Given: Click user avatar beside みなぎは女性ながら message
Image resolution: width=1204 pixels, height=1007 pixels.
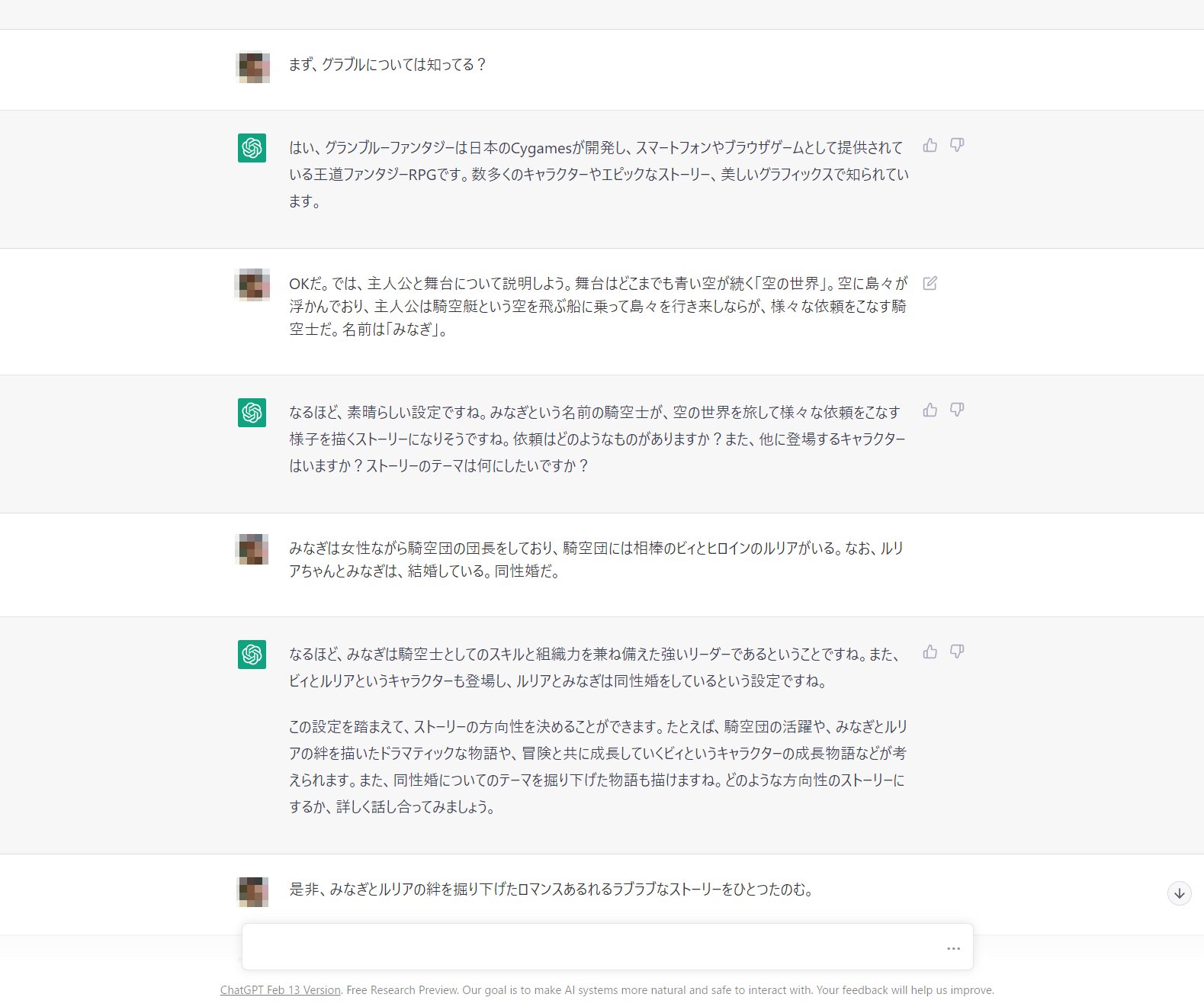Looking at the screenshot, I should coord(252,549).
